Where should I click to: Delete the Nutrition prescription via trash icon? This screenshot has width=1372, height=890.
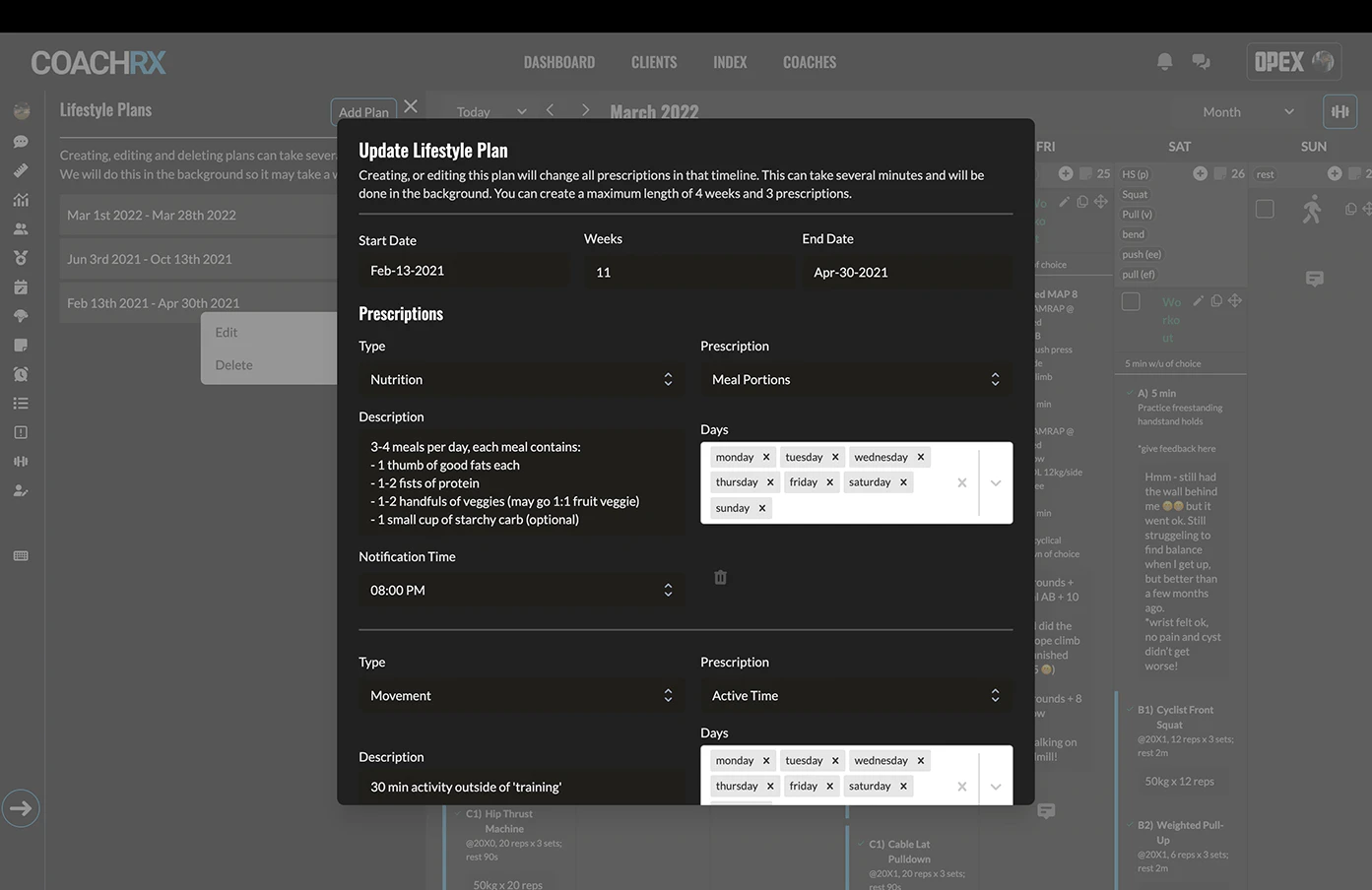(x=720, y=577)
